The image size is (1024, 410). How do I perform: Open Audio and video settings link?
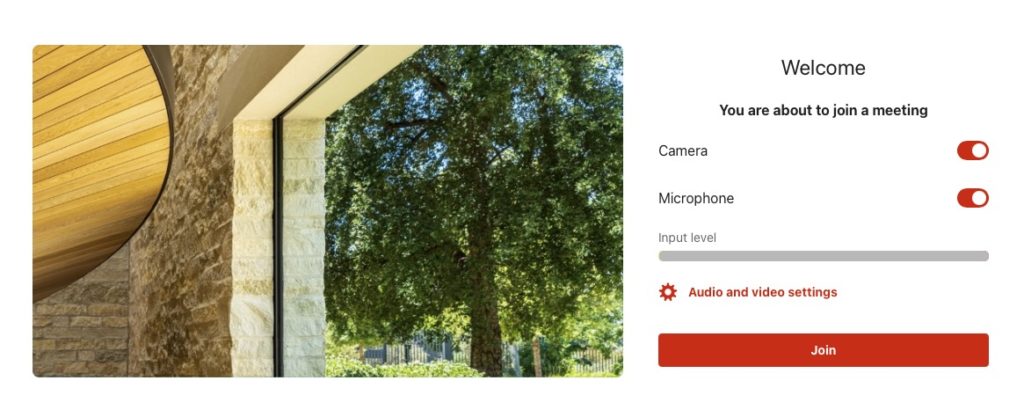(x=762, y=292)
